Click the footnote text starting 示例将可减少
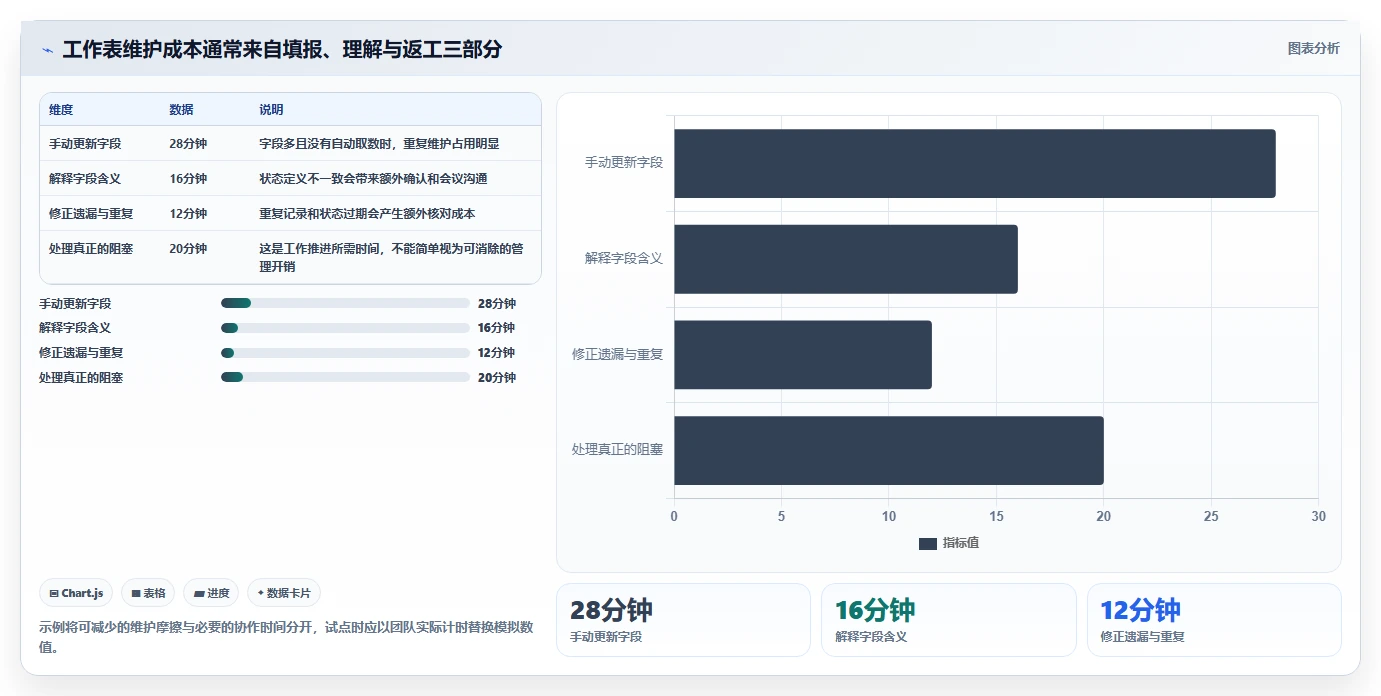This screenshot has width=1381, height=696. click(286, 637)
